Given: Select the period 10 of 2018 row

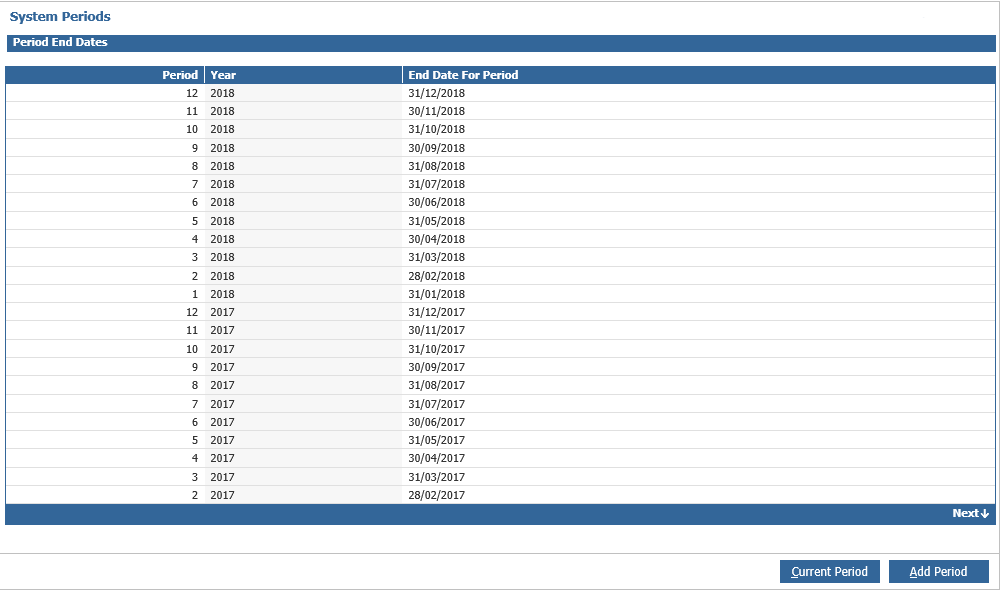Looking at the screenshot, I should coord(400,129).
